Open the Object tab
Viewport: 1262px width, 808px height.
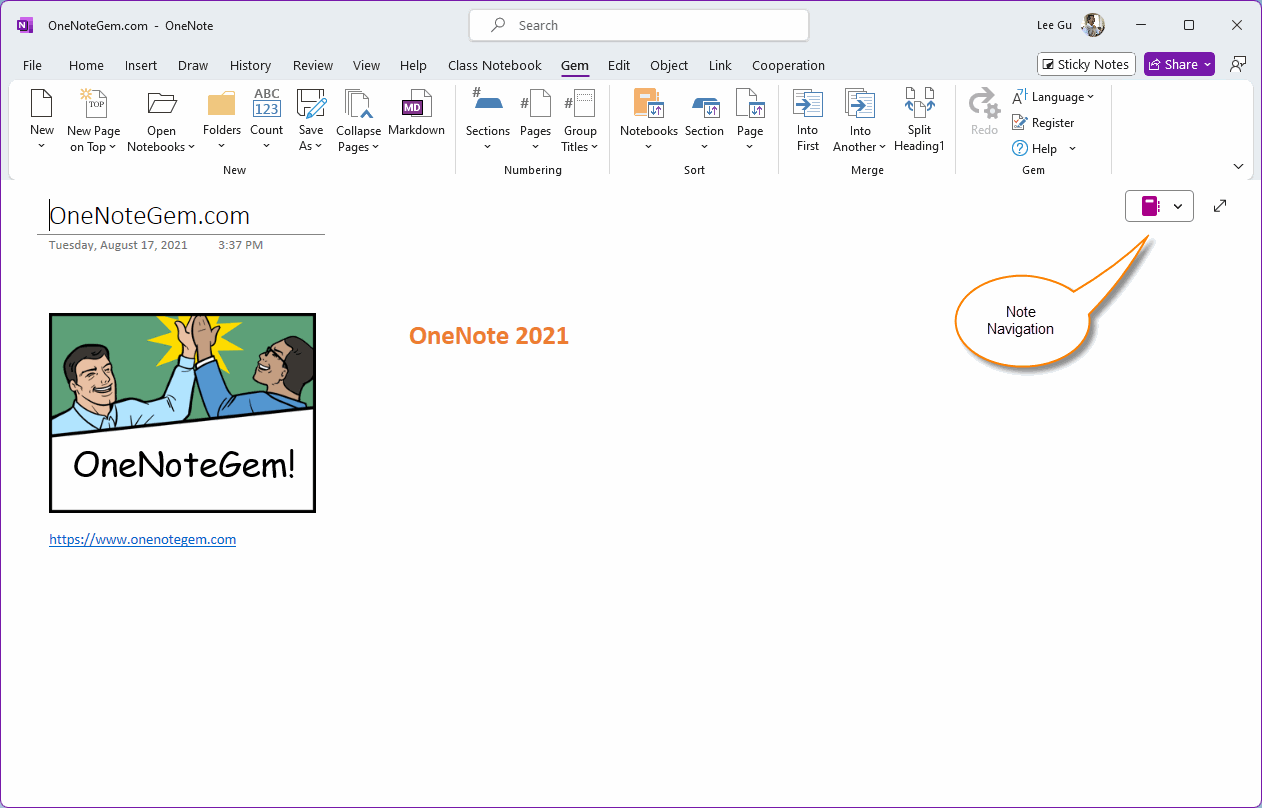coord(669,65)
